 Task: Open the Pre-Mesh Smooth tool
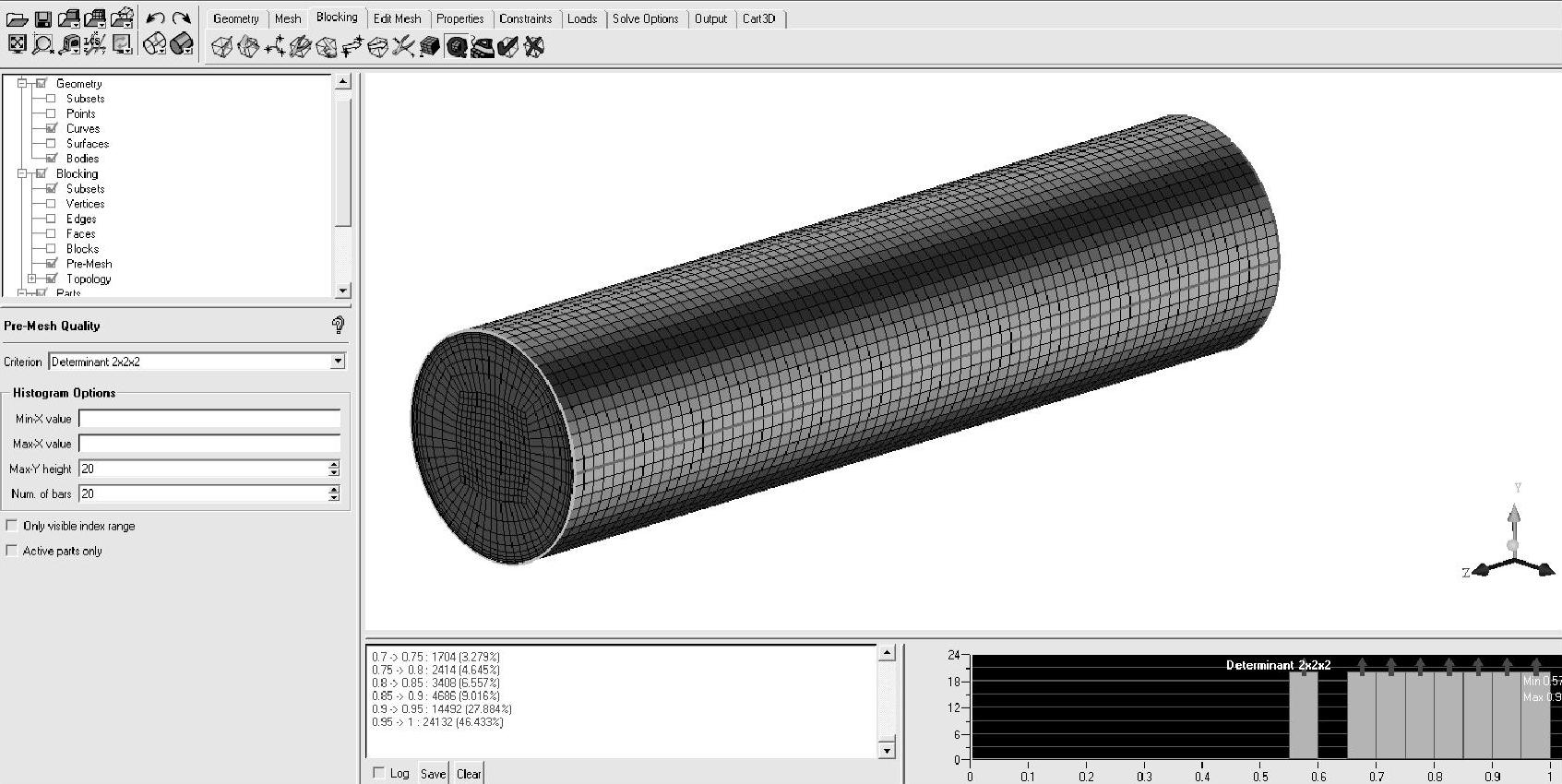pyautogui.click(x=482, y=46)
